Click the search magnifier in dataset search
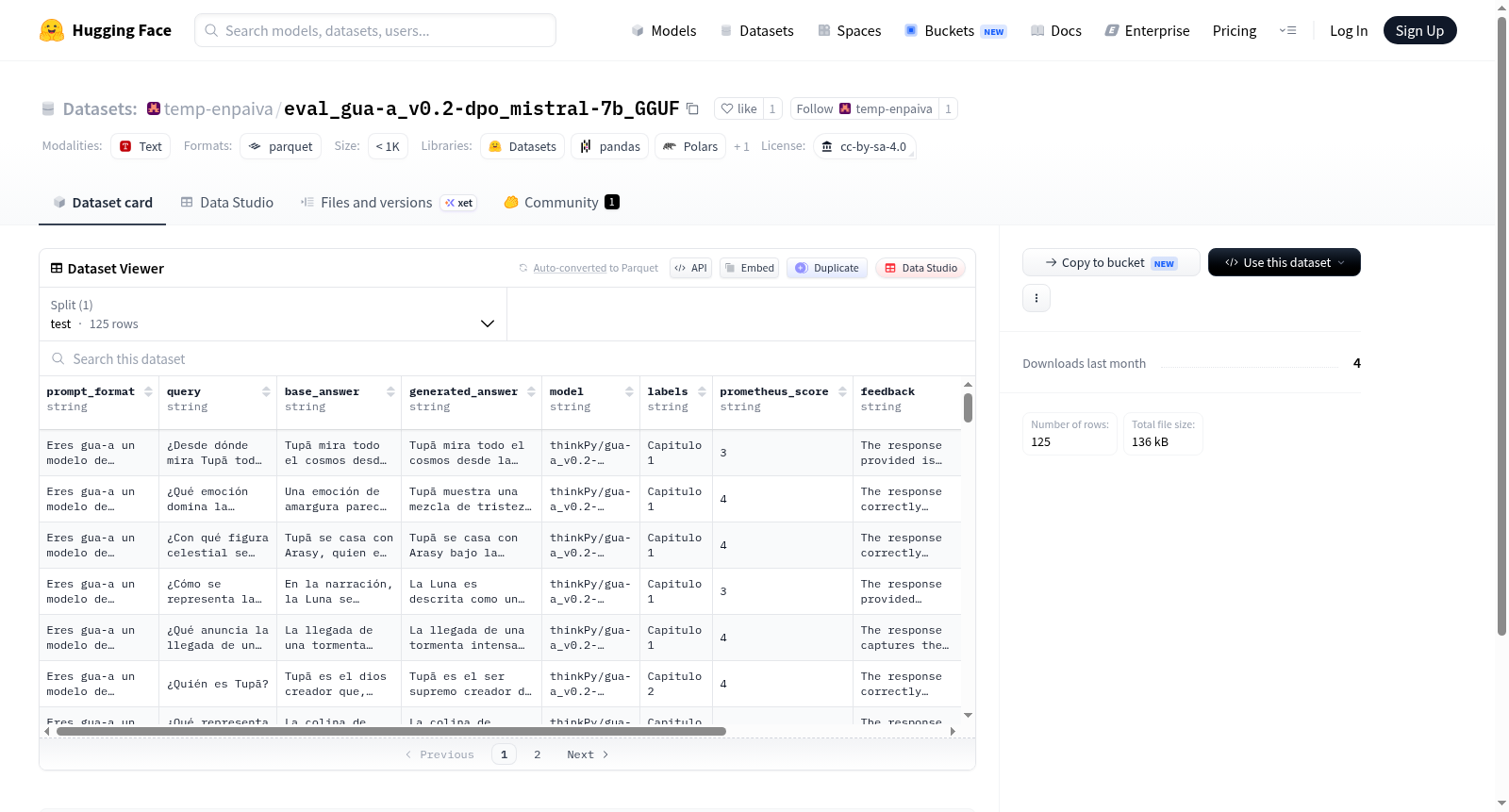Screen dimensions: 1509x812 click(58, 358)
